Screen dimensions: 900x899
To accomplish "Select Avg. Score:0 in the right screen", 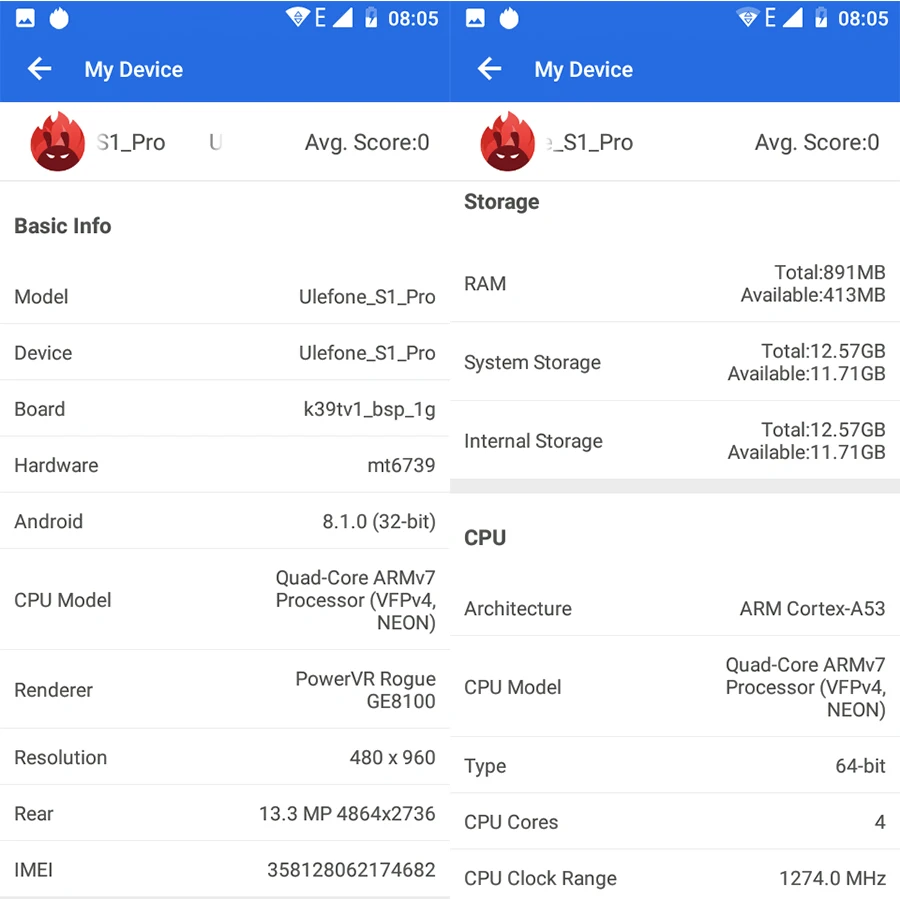I will [x=817, y=142].
